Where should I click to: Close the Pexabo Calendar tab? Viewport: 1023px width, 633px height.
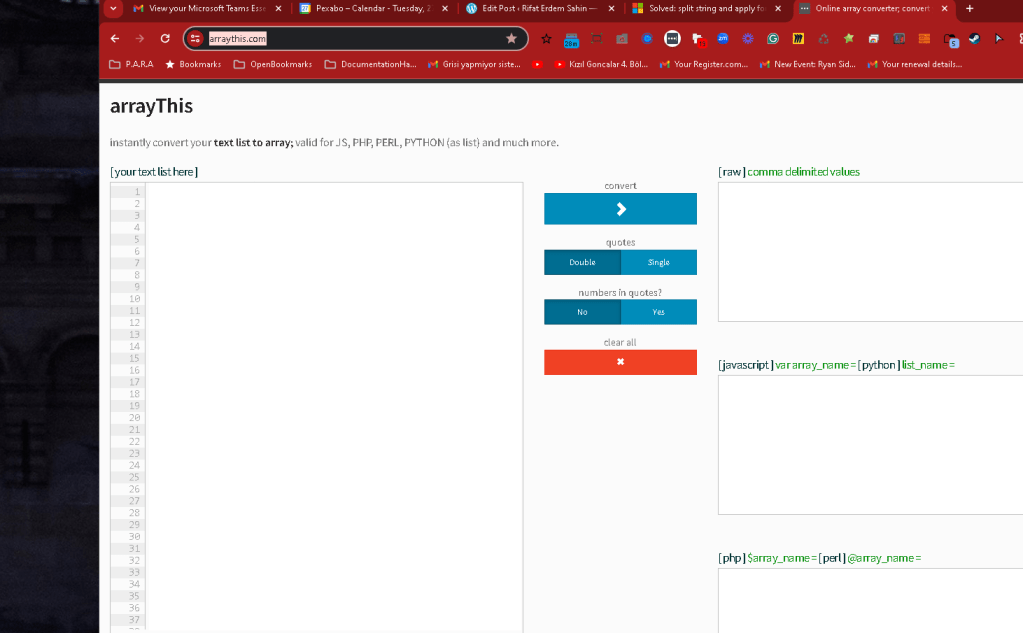point(445,8)
